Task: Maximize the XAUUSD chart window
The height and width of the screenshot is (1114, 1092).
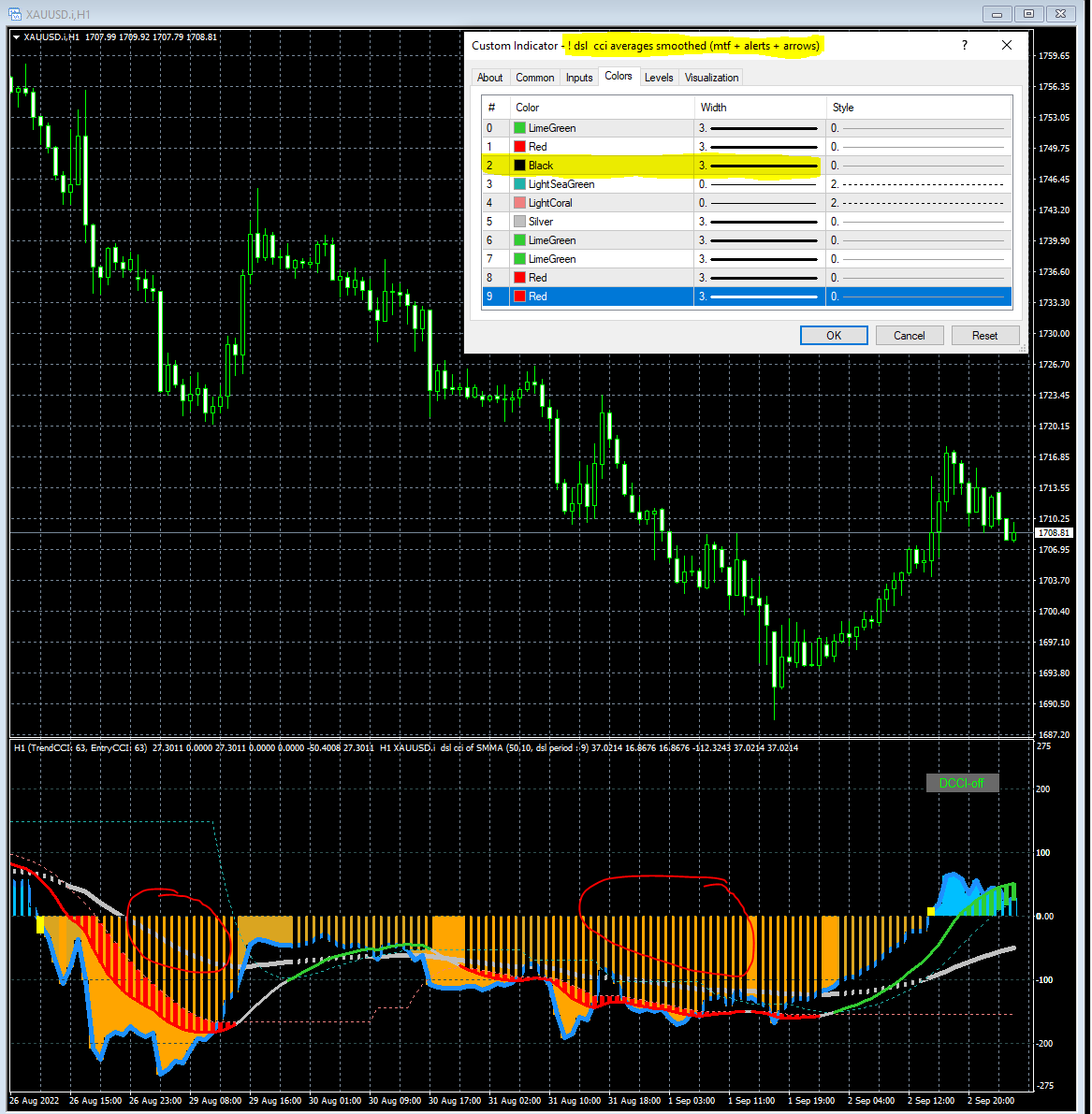Action: click(x=1028, y=13)
